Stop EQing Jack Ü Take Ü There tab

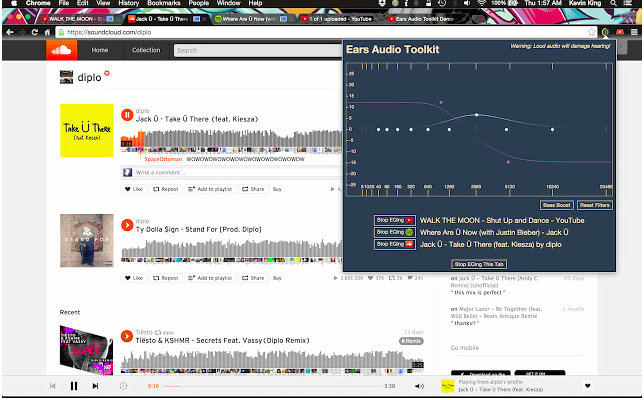[395, 244]
